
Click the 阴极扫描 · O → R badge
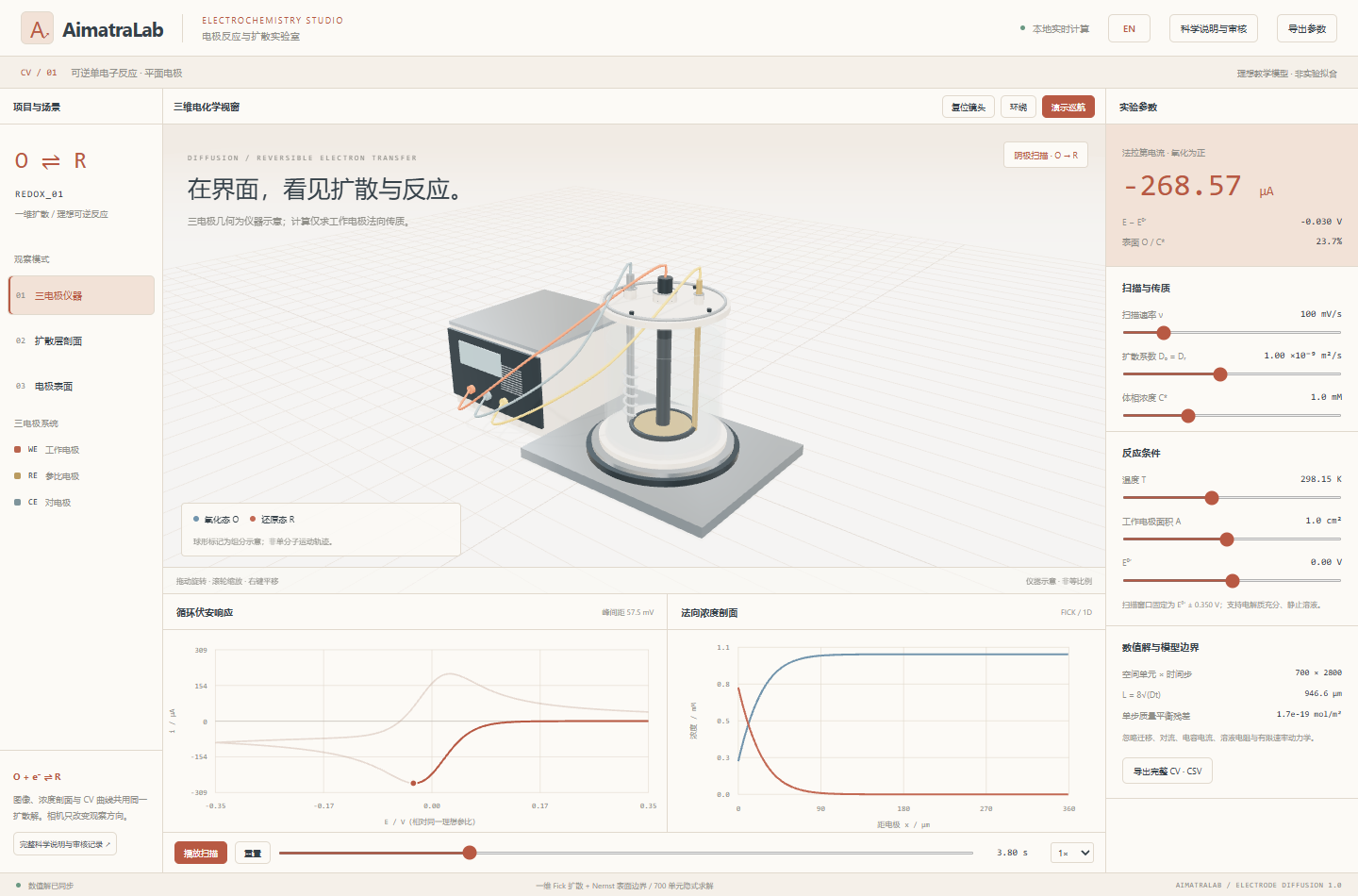click(1046, 155)
